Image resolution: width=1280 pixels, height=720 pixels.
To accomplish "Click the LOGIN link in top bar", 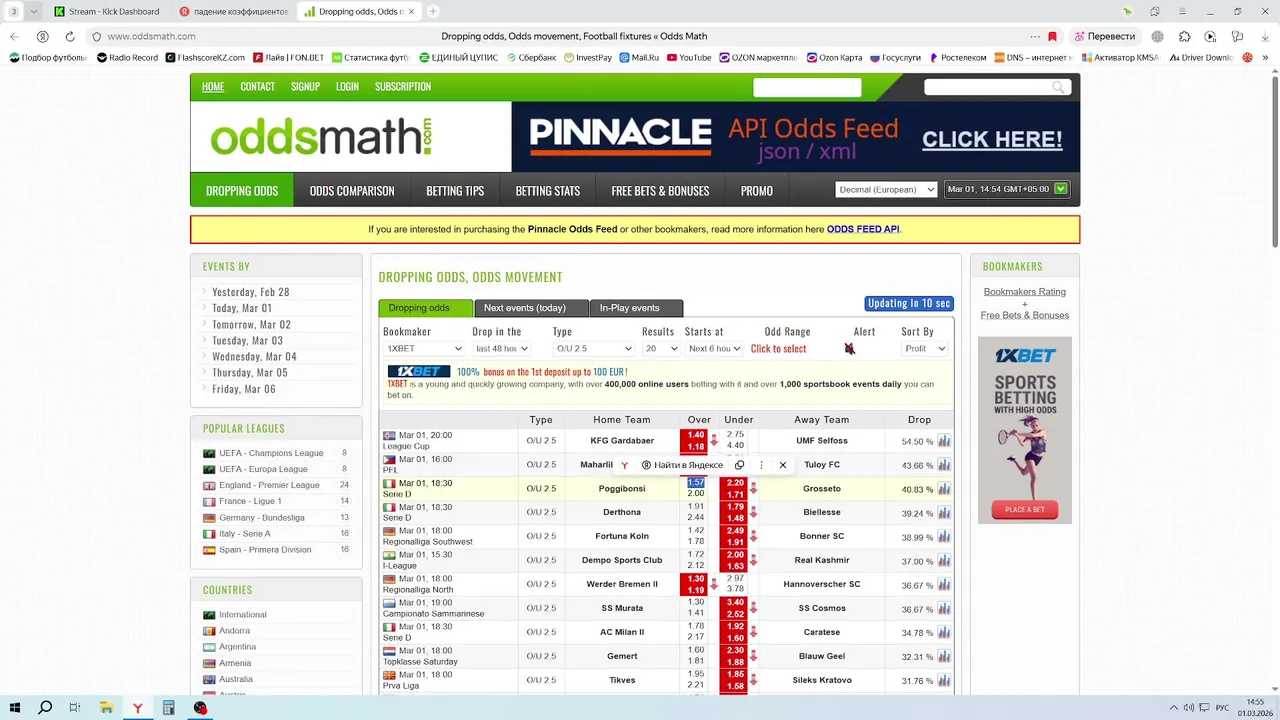I will [x=347, y=87].
